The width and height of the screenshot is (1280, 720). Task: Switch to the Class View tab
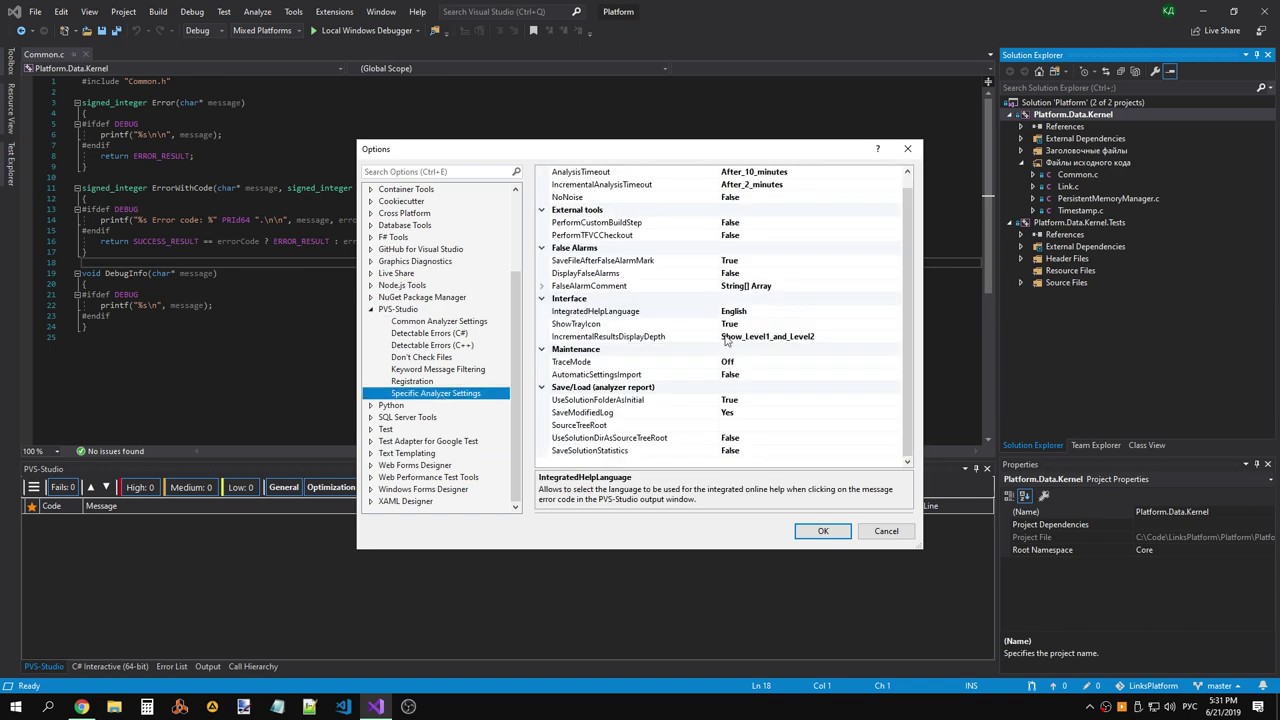1147,445
